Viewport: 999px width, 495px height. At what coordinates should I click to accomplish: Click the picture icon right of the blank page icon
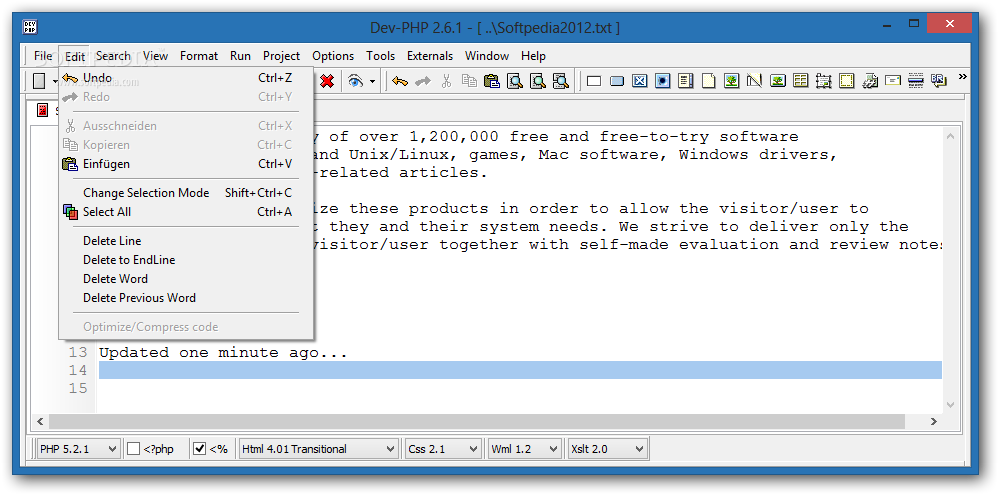[x=731, y=82]
